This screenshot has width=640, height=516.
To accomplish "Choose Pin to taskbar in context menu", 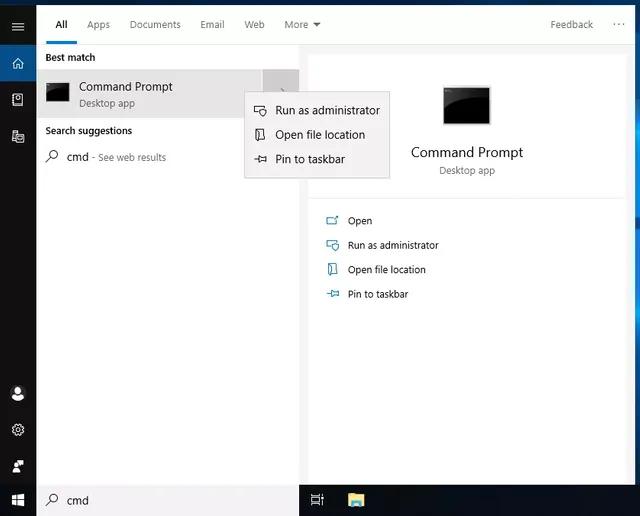I will (317, 159).
